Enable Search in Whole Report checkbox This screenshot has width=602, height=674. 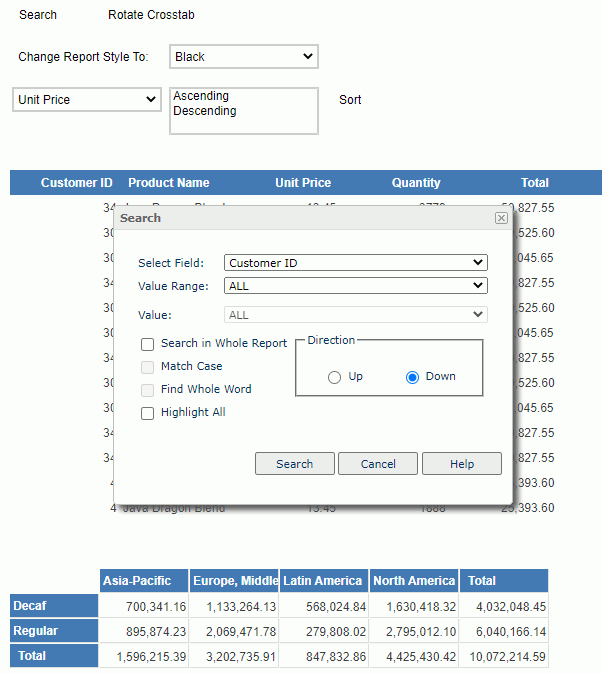[148, 344]
